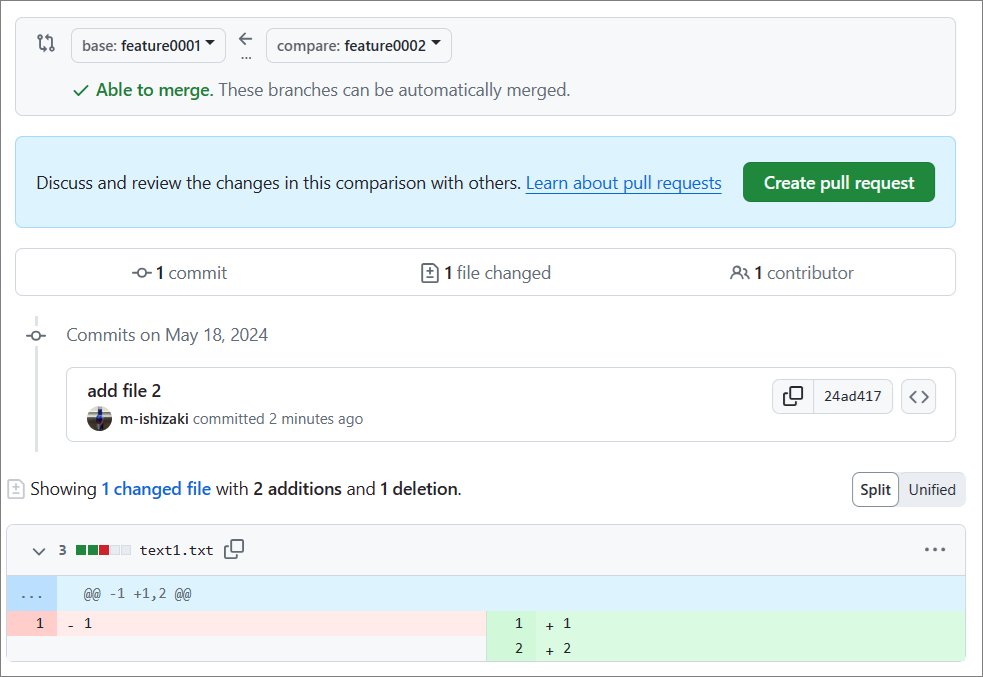Open commit 24ad417 details

point(852,396)
